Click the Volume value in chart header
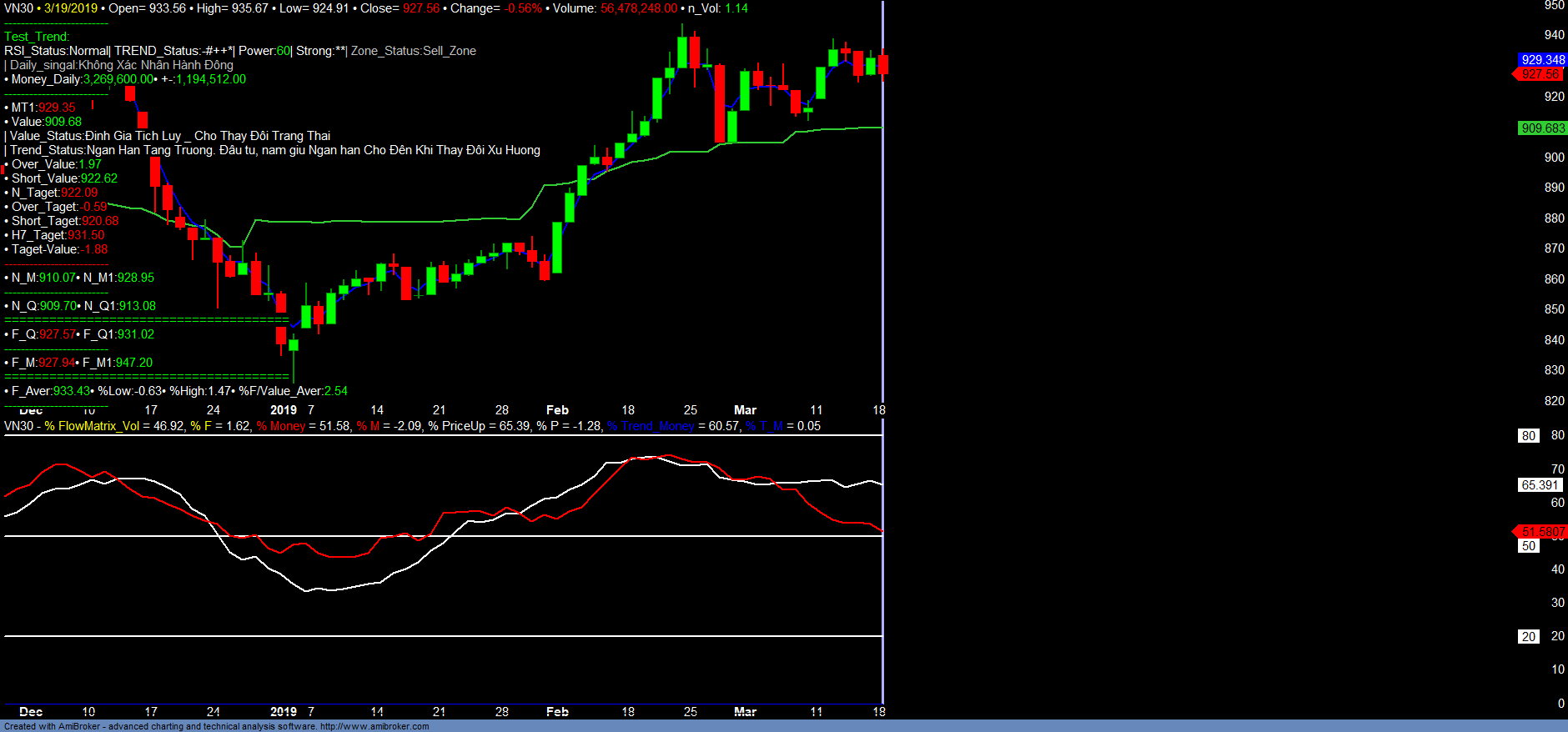This screenshot has height=732, width=1568. click(638, 8)
